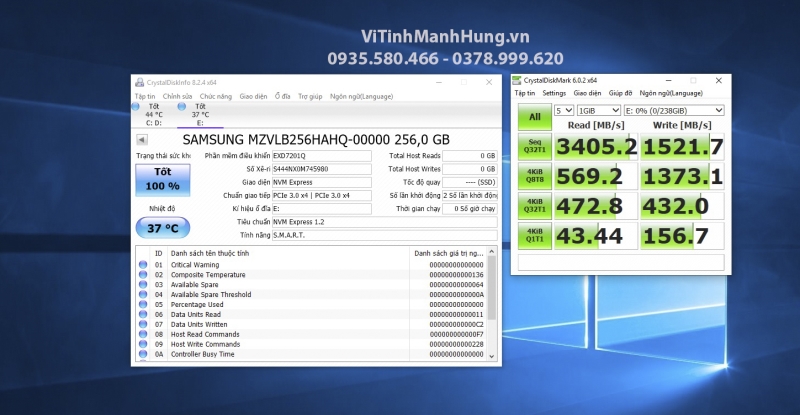Click the 4KiB Q32T1 write result 432.0
The height and width of the screenshot is (415, 800).
[x=682, y=206]
